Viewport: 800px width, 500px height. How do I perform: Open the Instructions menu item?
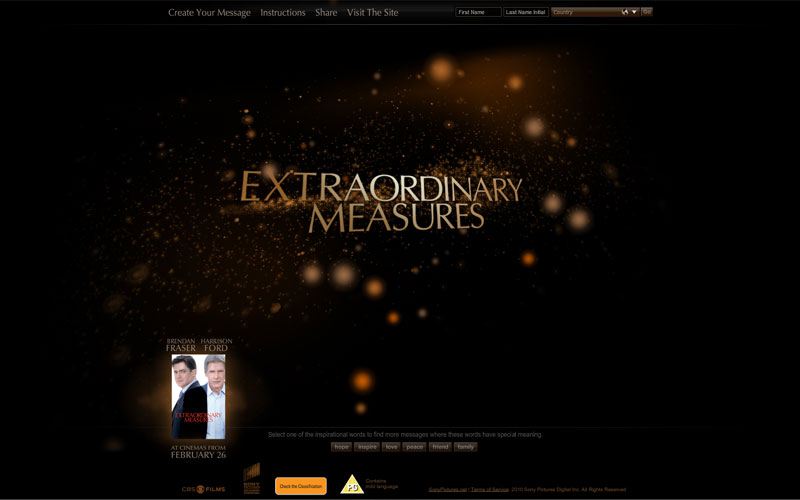click(283, 13)
